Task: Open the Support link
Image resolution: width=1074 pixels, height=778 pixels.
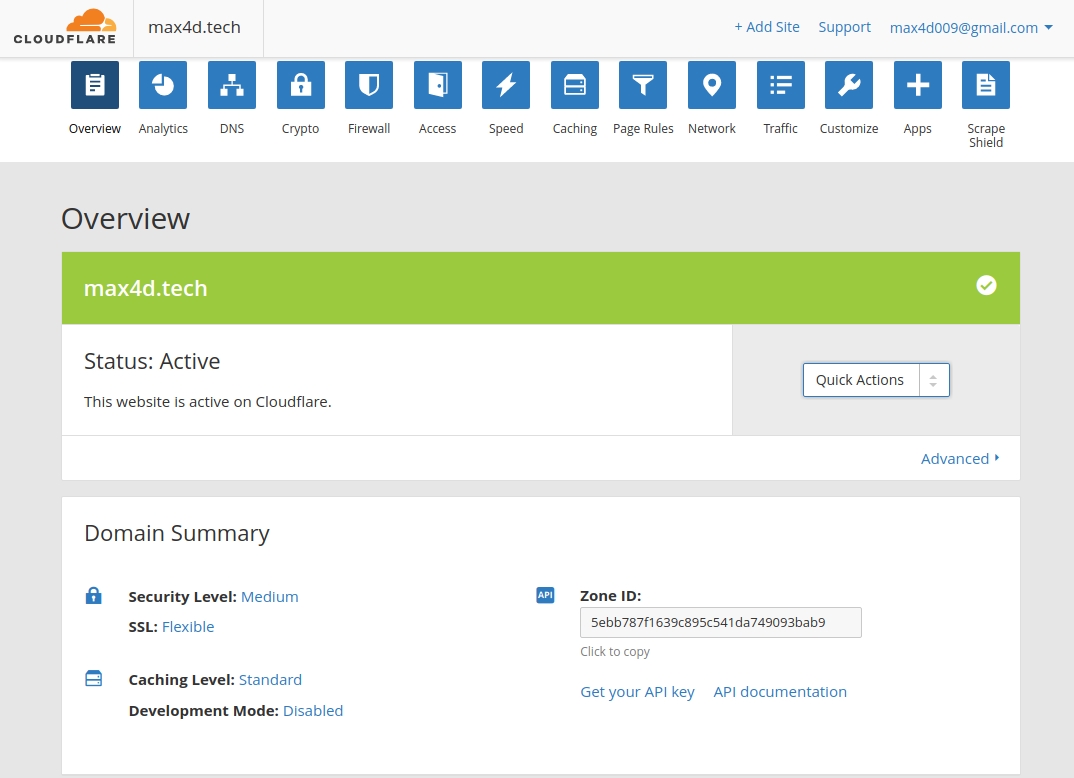Action: pos(845,27)
